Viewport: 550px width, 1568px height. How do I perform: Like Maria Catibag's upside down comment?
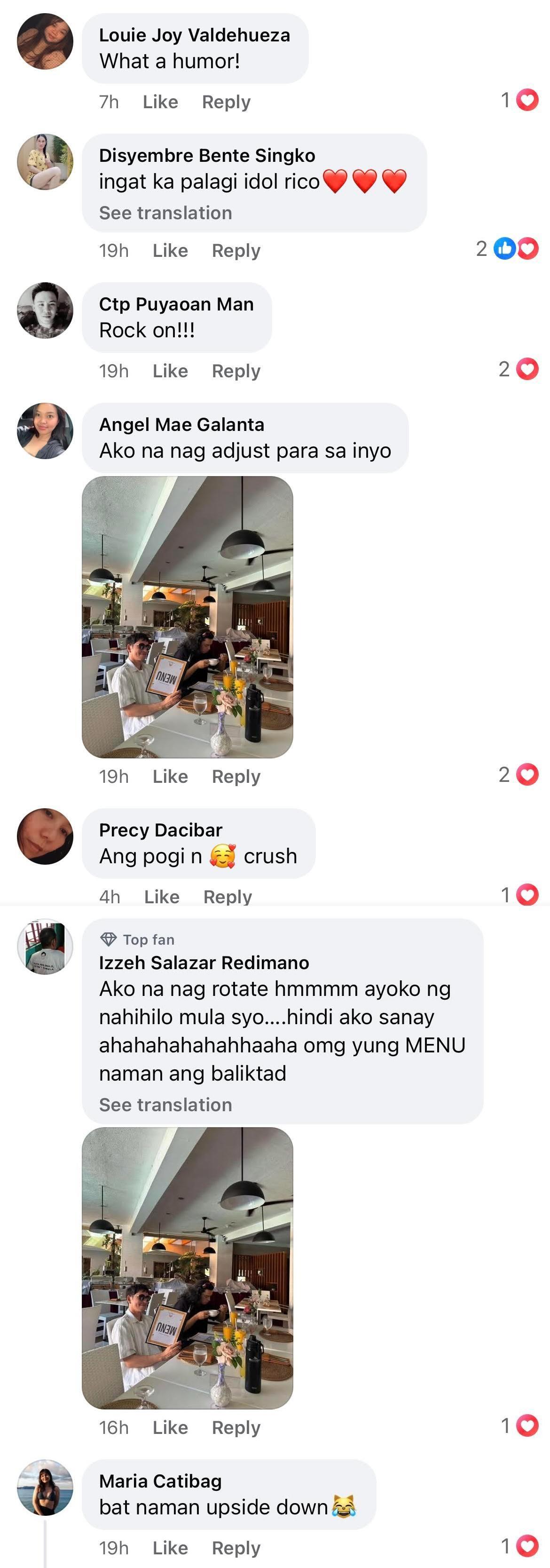point(170,1547)
